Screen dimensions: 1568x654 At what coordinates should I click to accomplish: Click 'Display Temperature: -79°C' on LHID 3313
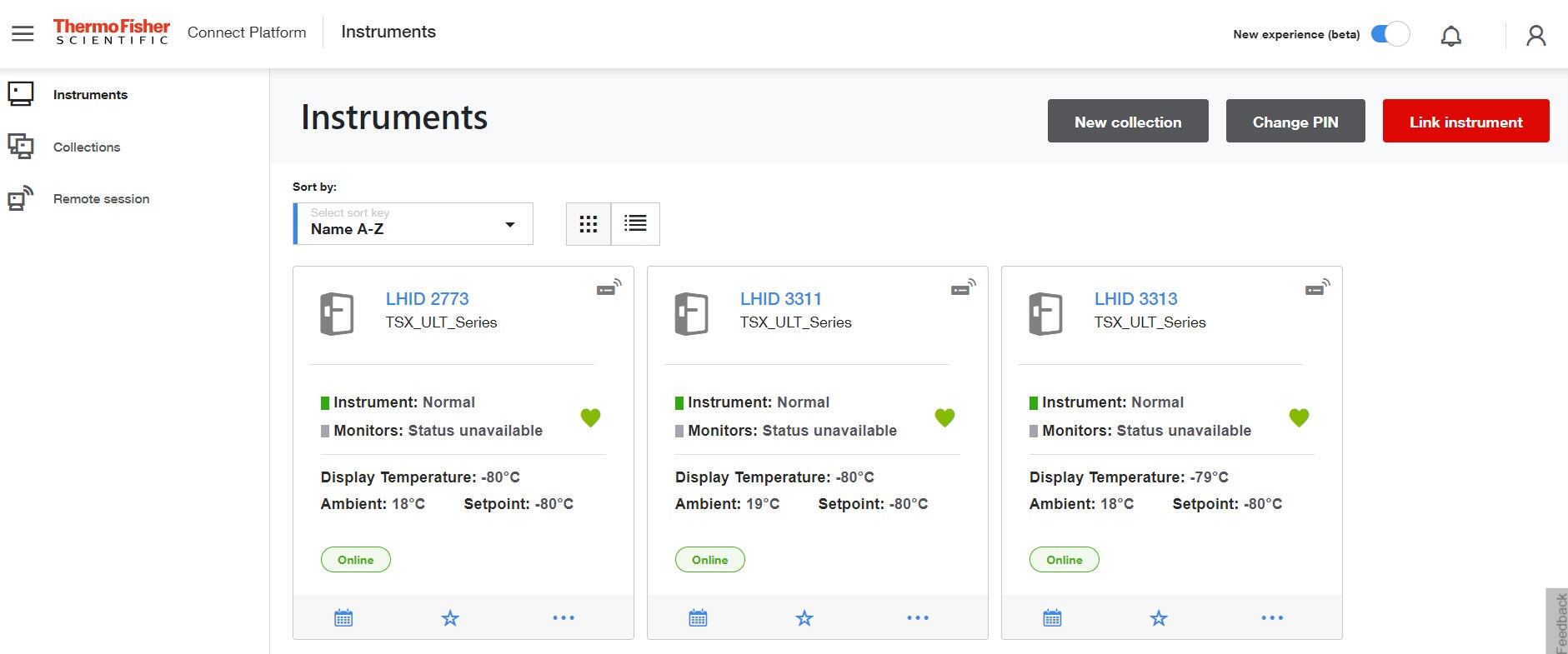(x=1129, y=477)
